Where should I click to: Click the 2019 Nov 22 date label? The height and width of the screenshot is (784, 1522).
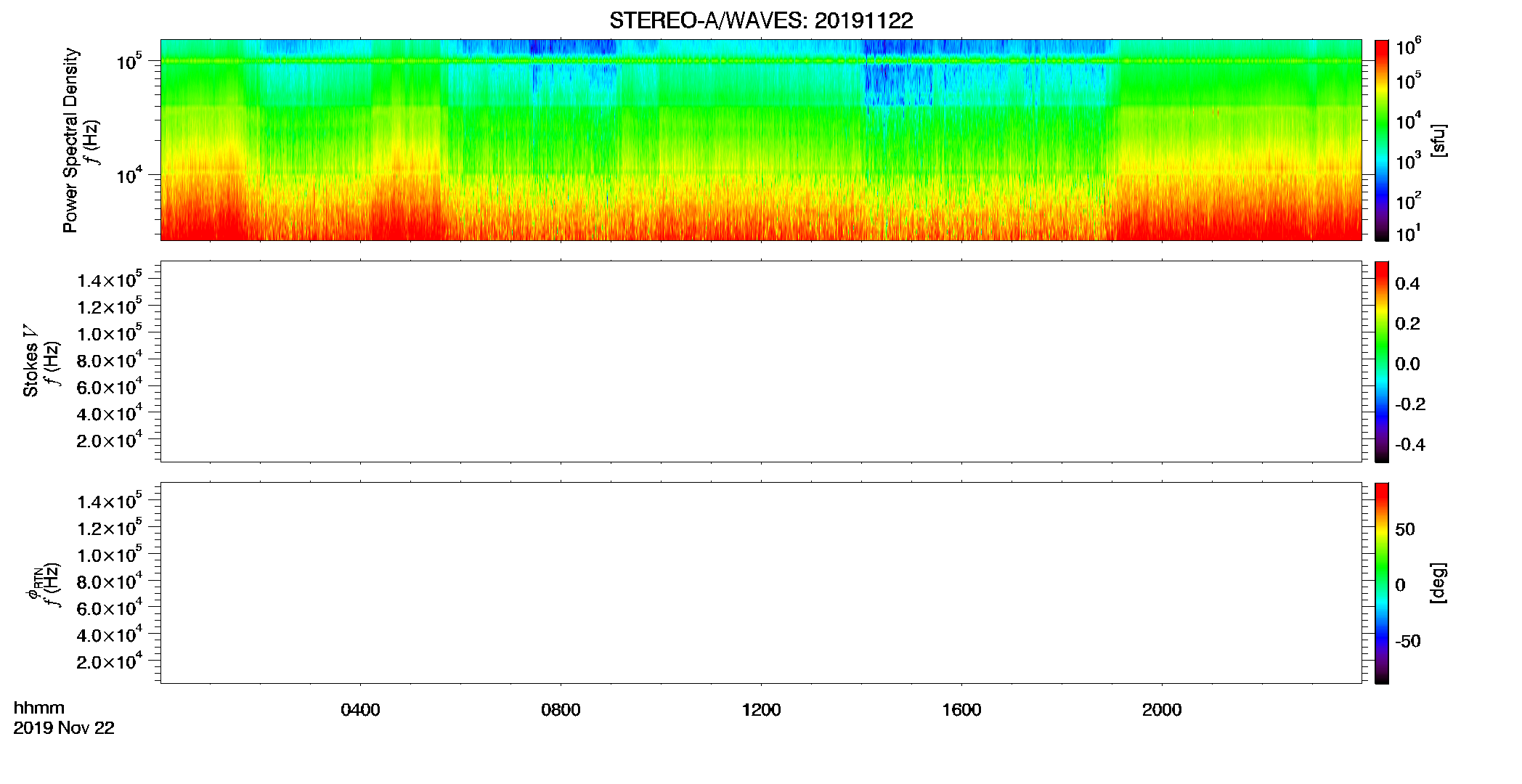coord(64,728)
